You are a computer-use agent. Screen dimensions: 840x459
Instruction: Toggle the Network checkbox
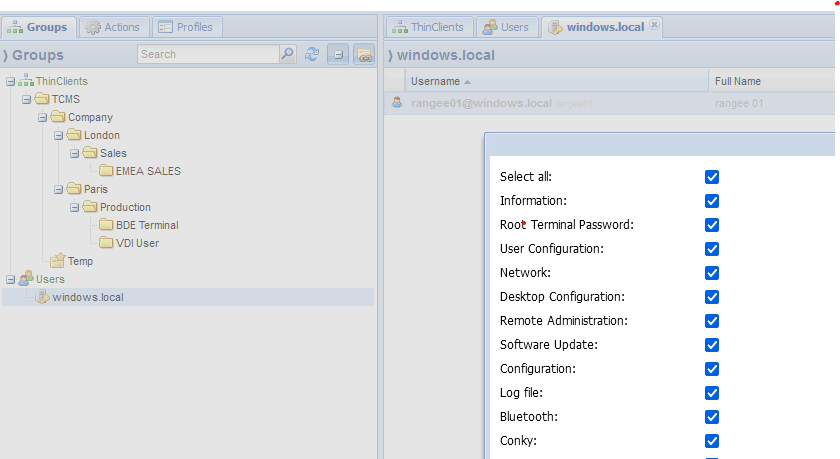(x=712, y=273)
